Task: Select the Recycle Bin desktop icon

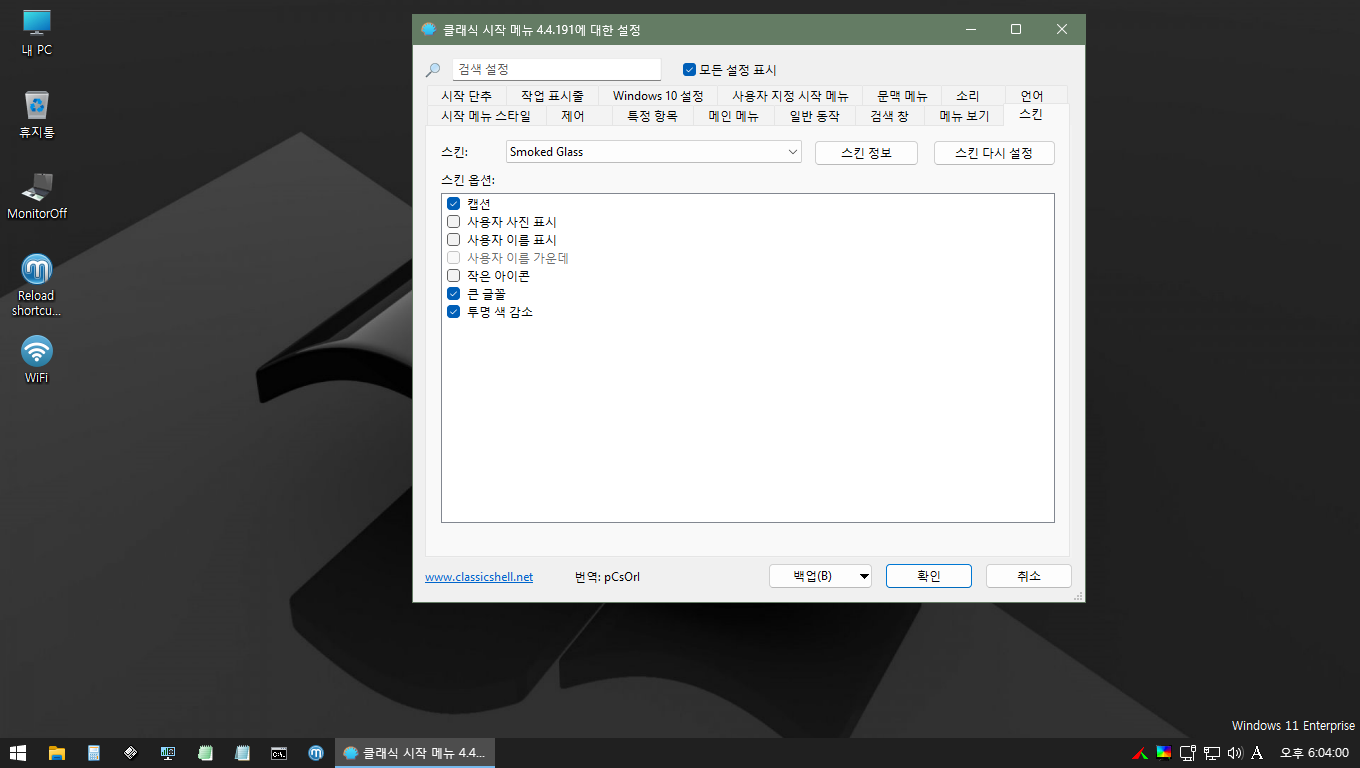Action: [37, 114]
